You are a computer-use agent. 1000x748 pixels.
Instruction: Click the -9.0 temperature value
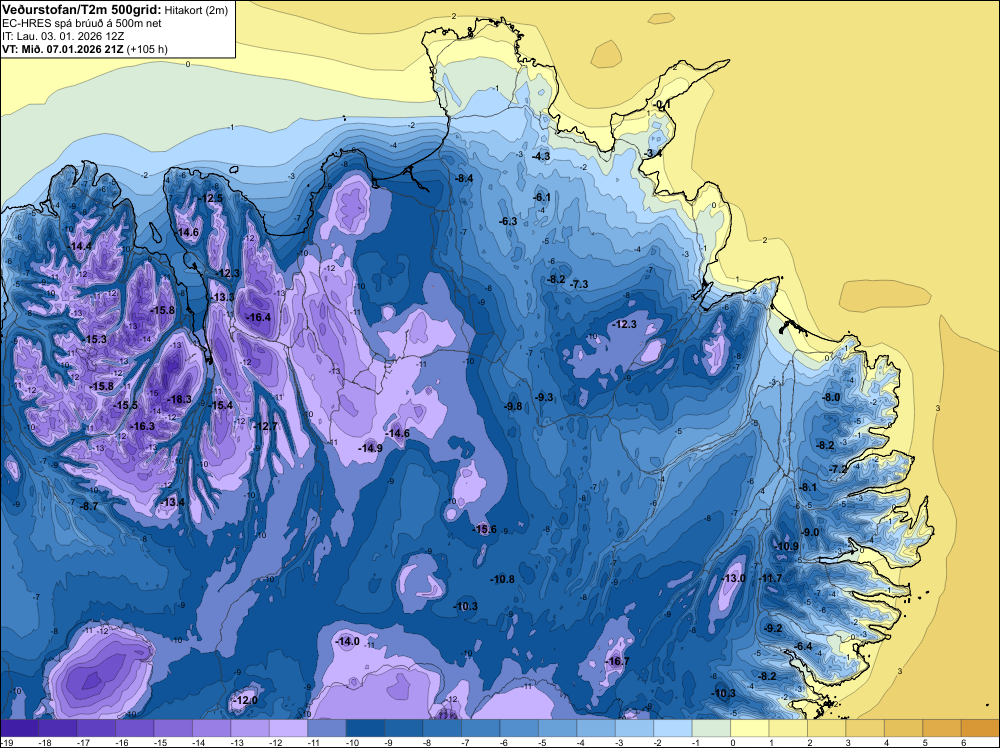(x=810, y=532)
